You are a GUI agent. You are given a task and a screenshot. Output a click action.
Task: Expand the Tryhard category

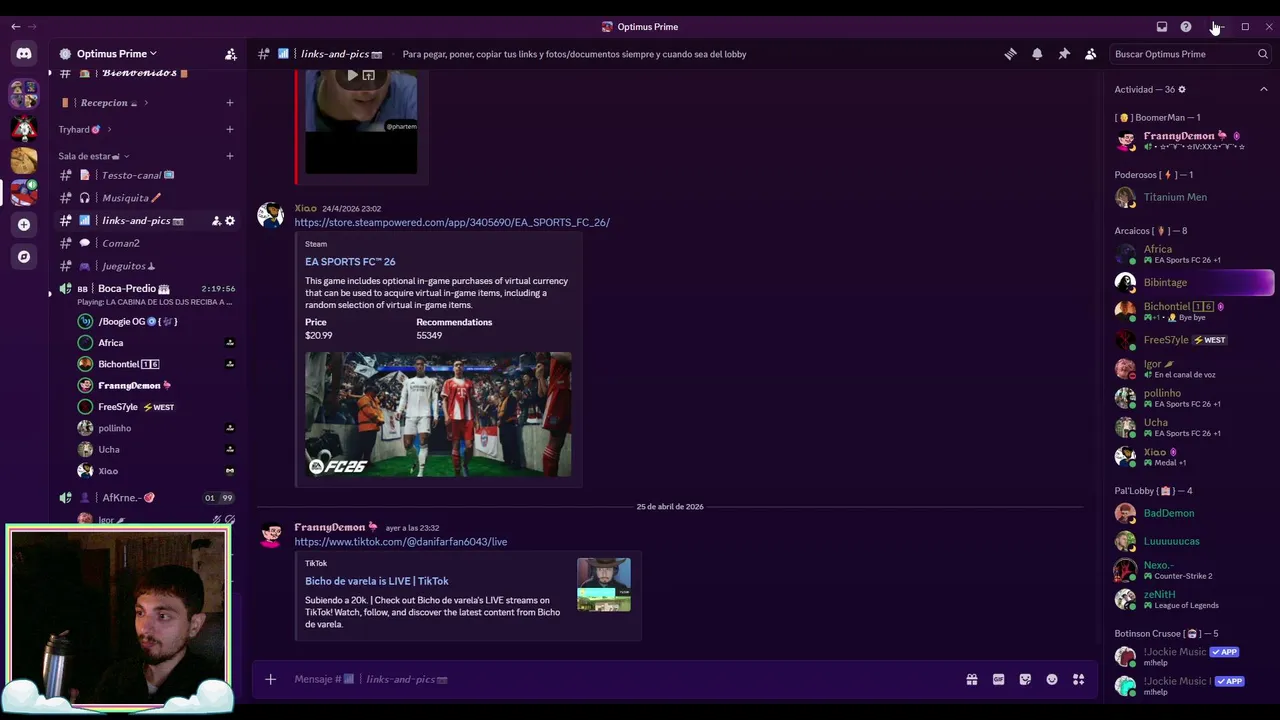pyautogui.click(x=84, y=129)
